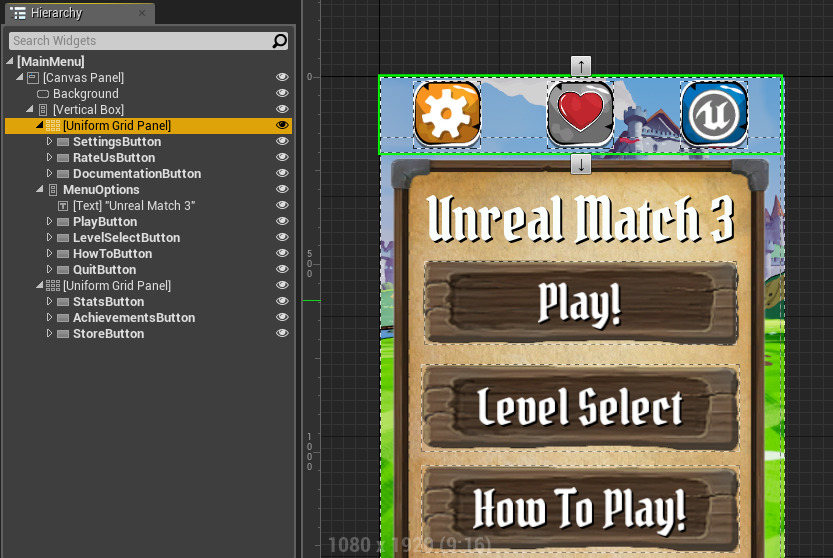The height and width of the screenshot is (558, 833).
Task: Click the down arrow handle below the grid panel
Action: click(581, 164)
